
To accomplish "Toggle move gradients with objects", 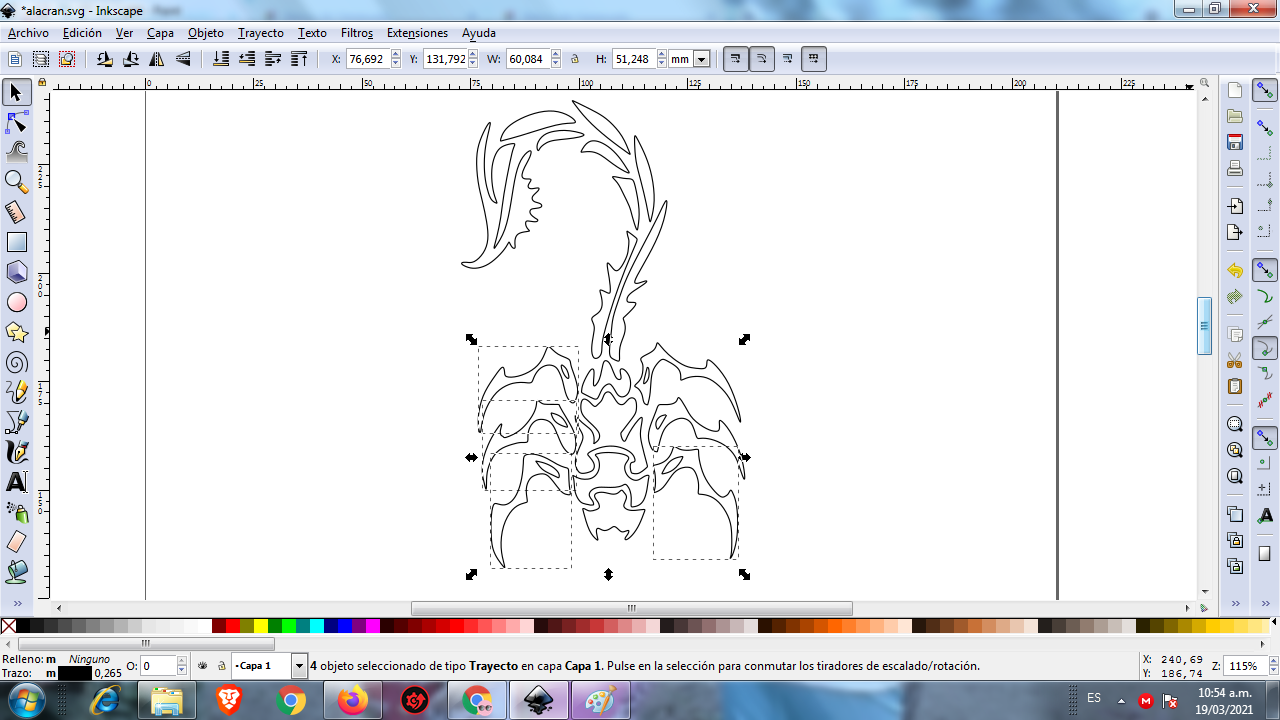I will pyautogui.click(x=787, y=59).
